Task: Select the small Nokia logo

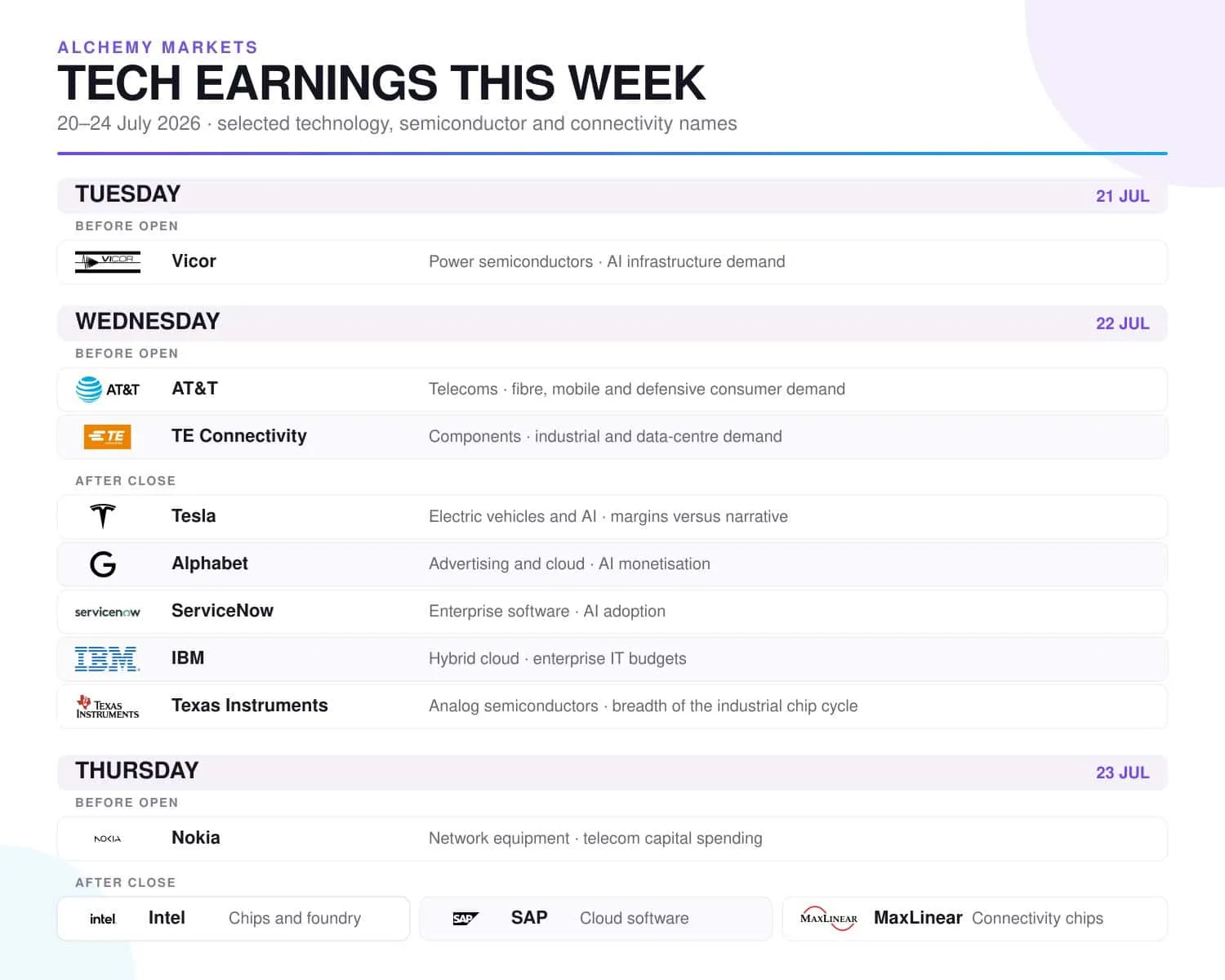Action: [x=108, y=839]
